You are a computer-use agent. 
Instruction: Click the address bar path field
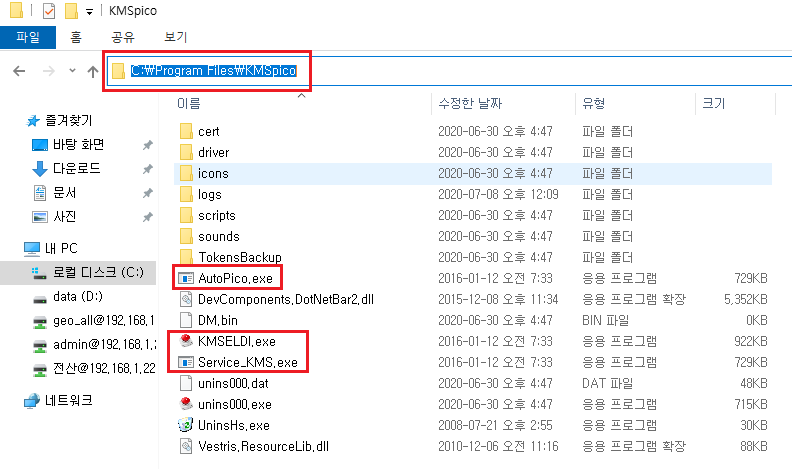(450, 71)
